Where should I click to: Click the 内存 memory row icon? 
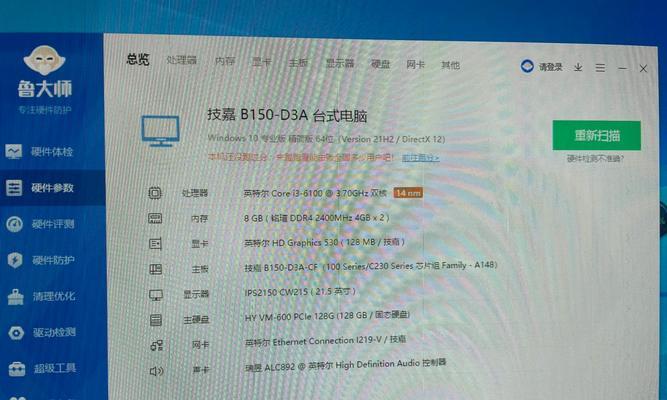click(x=155, y=218)
